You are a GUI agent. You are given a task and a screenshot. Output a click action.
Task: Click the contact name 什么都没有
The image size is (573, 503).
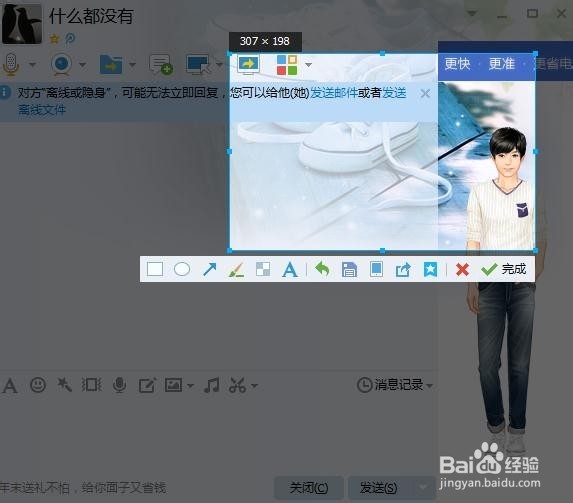point(91,17)
